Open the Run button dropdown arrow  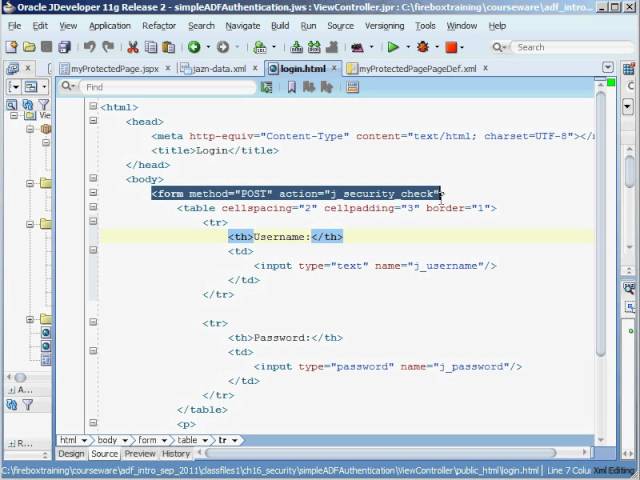pyautogui.click(x=407, y=47)
